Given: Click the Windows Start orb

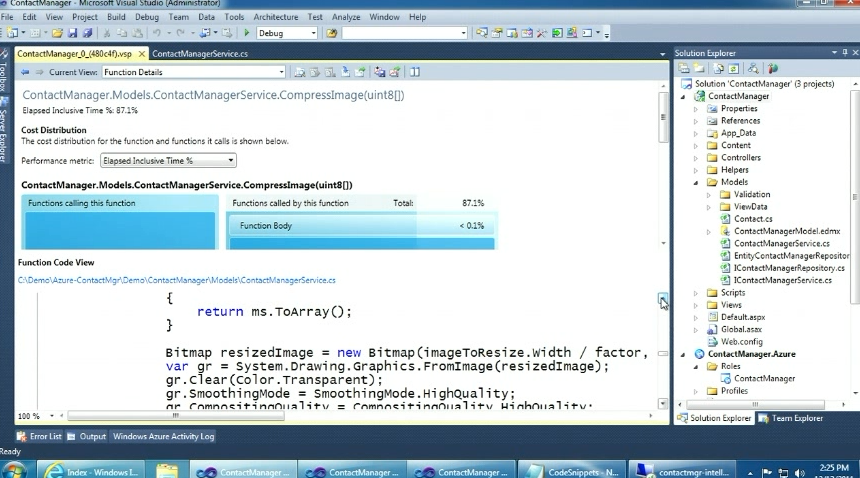Looking at the screenshot, I should pos(14,471).
